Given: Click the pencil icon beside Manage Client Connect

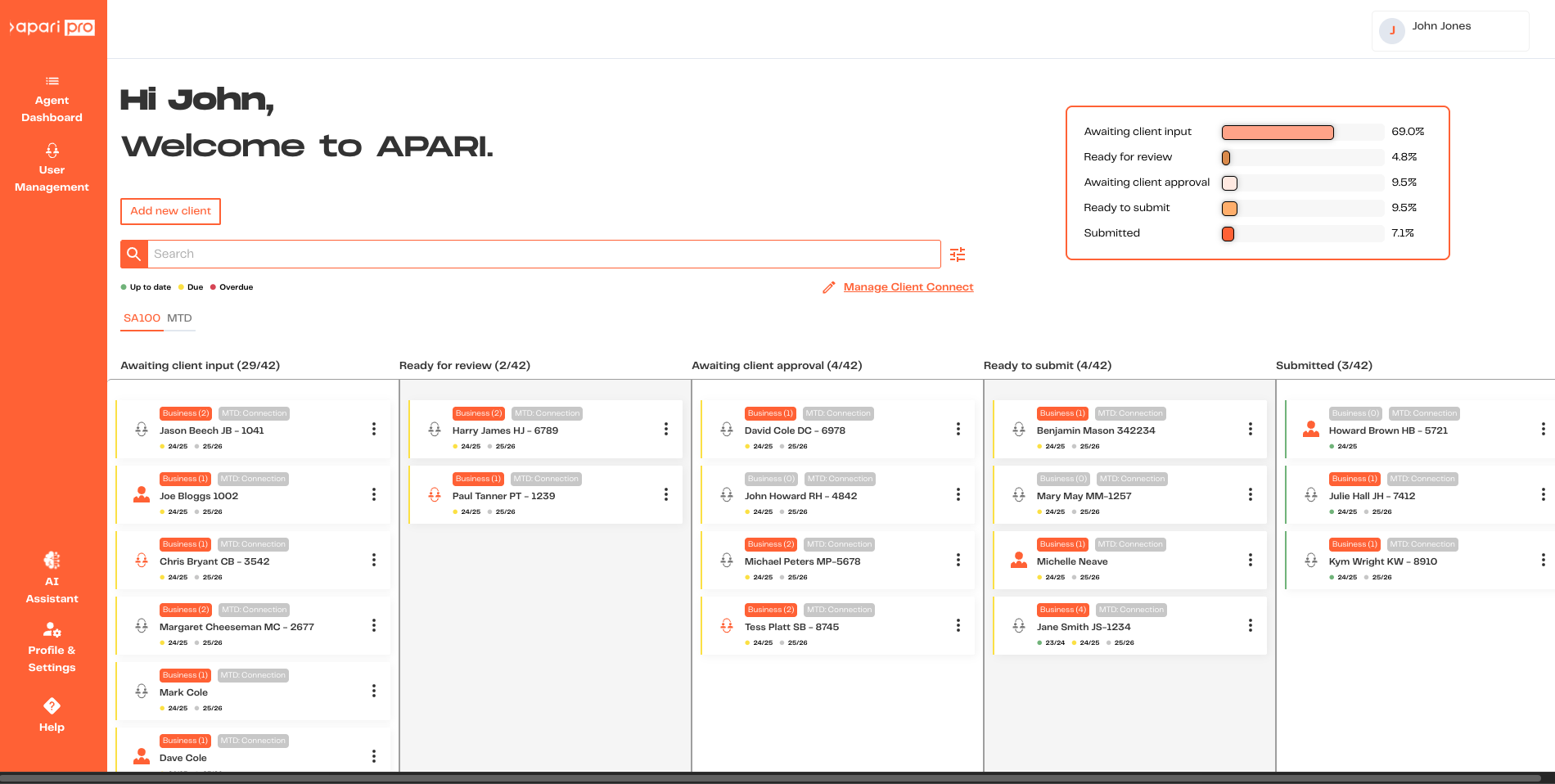Looking at the screenshot, I should click(x=829, y=287).
